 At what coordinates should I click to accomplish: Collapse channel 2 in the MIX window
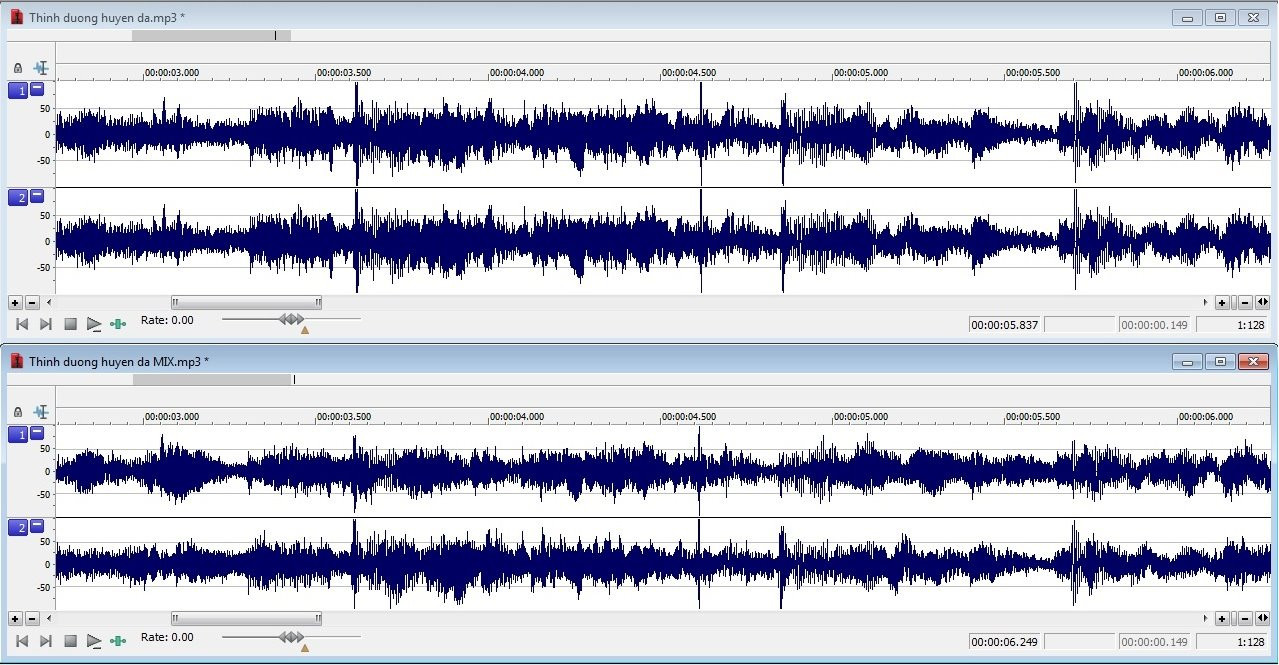tap(37, 526)
